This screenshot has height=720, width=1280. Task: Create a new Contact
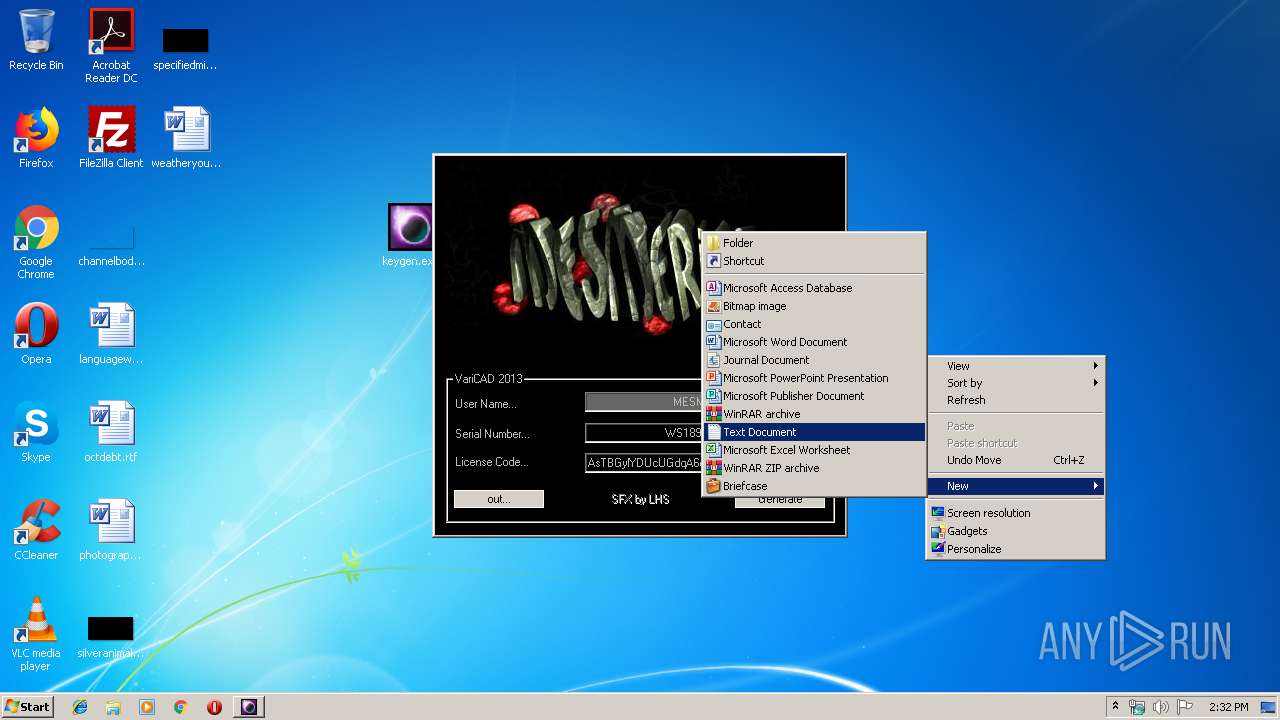click(x=814, y=324)
